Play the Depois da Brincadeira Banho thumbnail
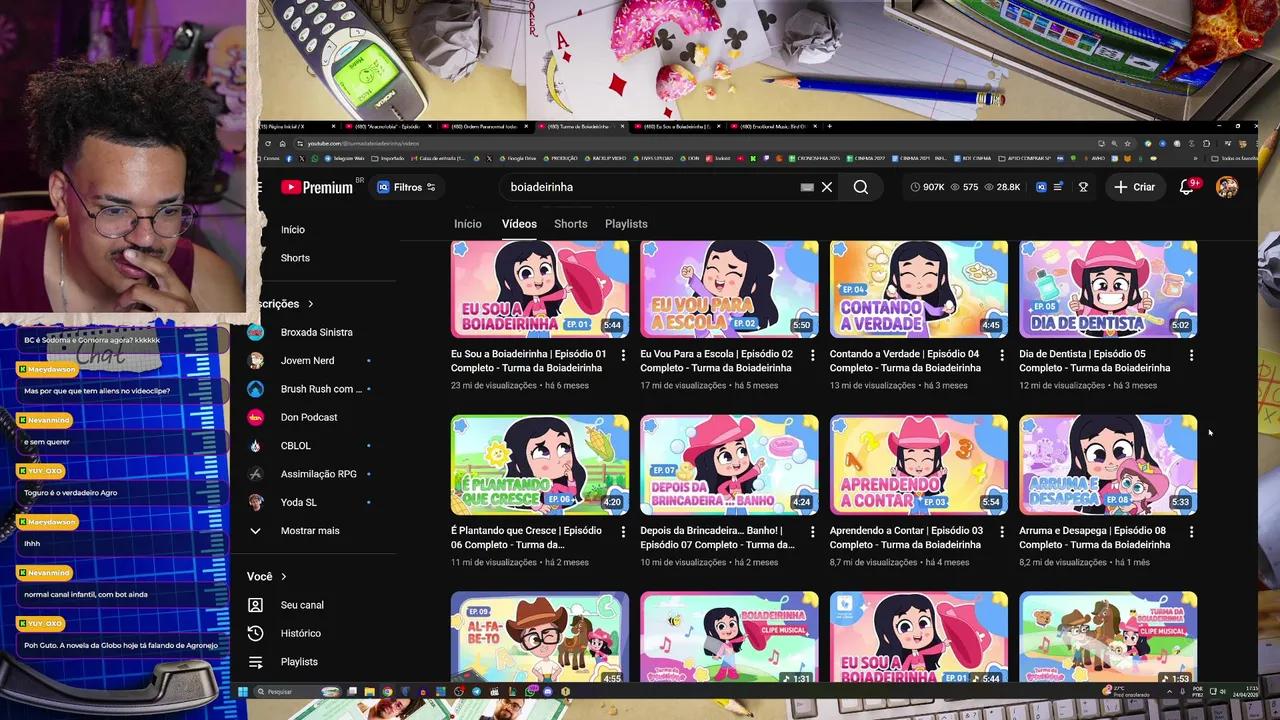The image size is (1280, 720). [729, 465]
